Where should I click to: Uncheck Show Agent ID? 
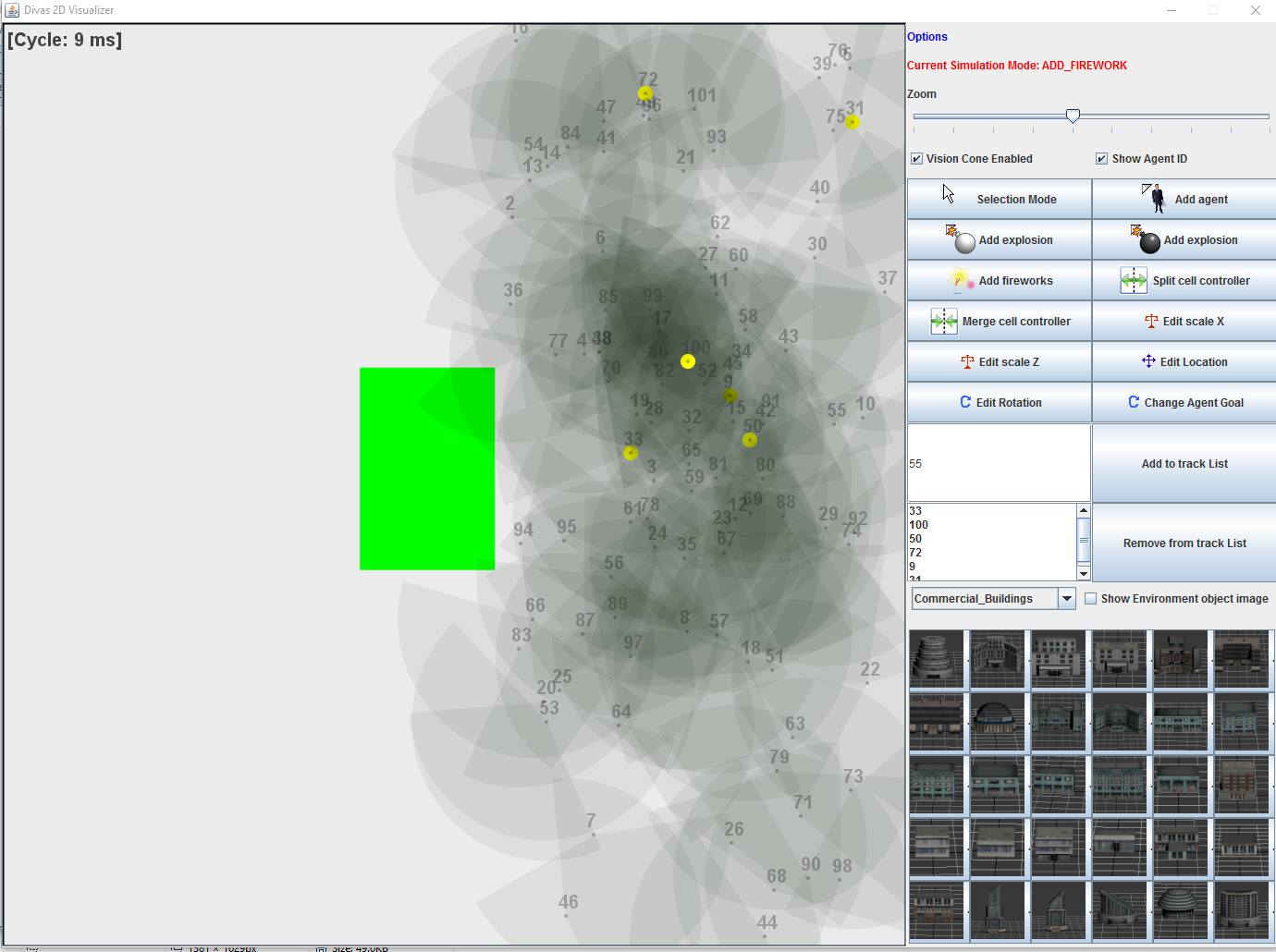1101,159
